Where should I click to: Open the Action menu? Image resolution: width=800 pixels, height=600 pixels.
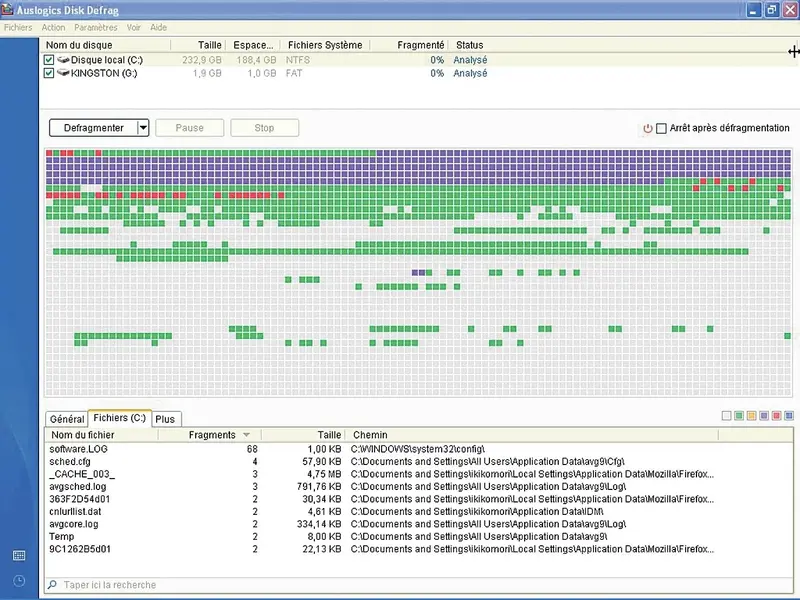[53, 28]
